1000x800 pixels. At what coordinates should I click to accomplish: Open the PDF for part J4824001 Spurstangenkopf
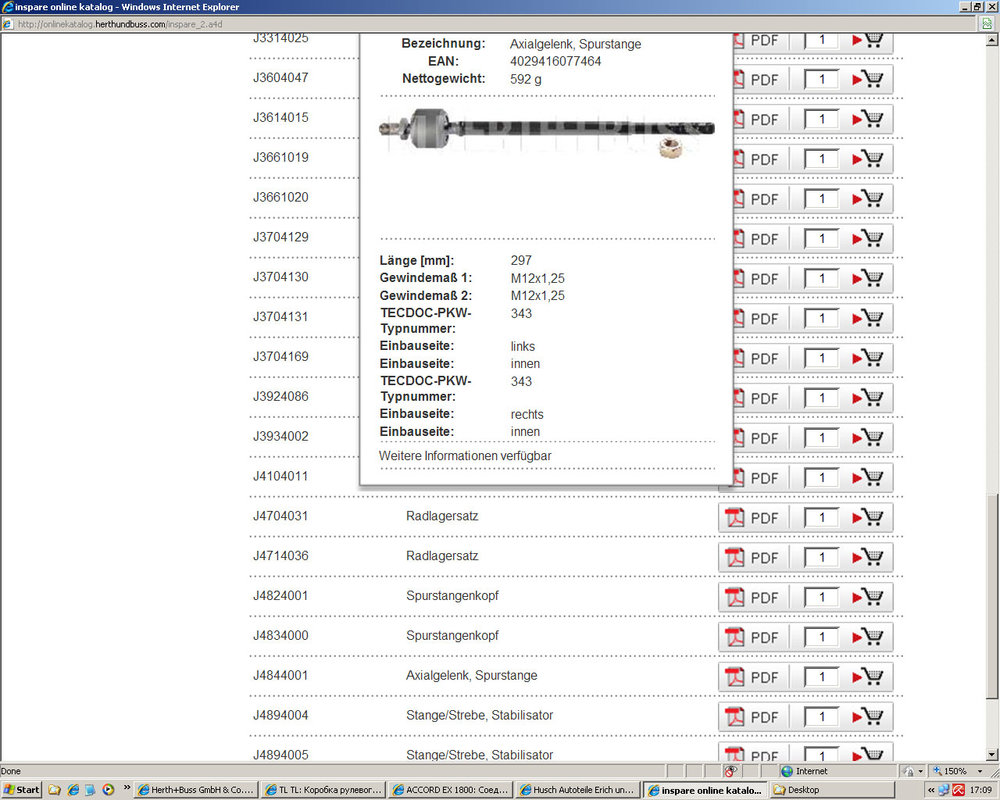tap(753, 598)
